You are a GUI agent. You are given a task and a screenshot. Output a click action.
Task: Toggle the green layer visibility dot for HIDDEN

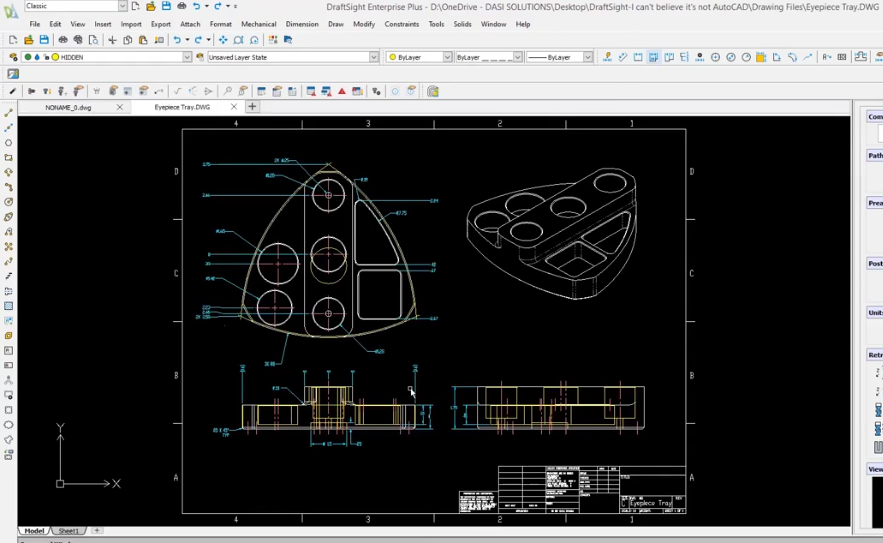pyautogui.click(x=28, y=57)
